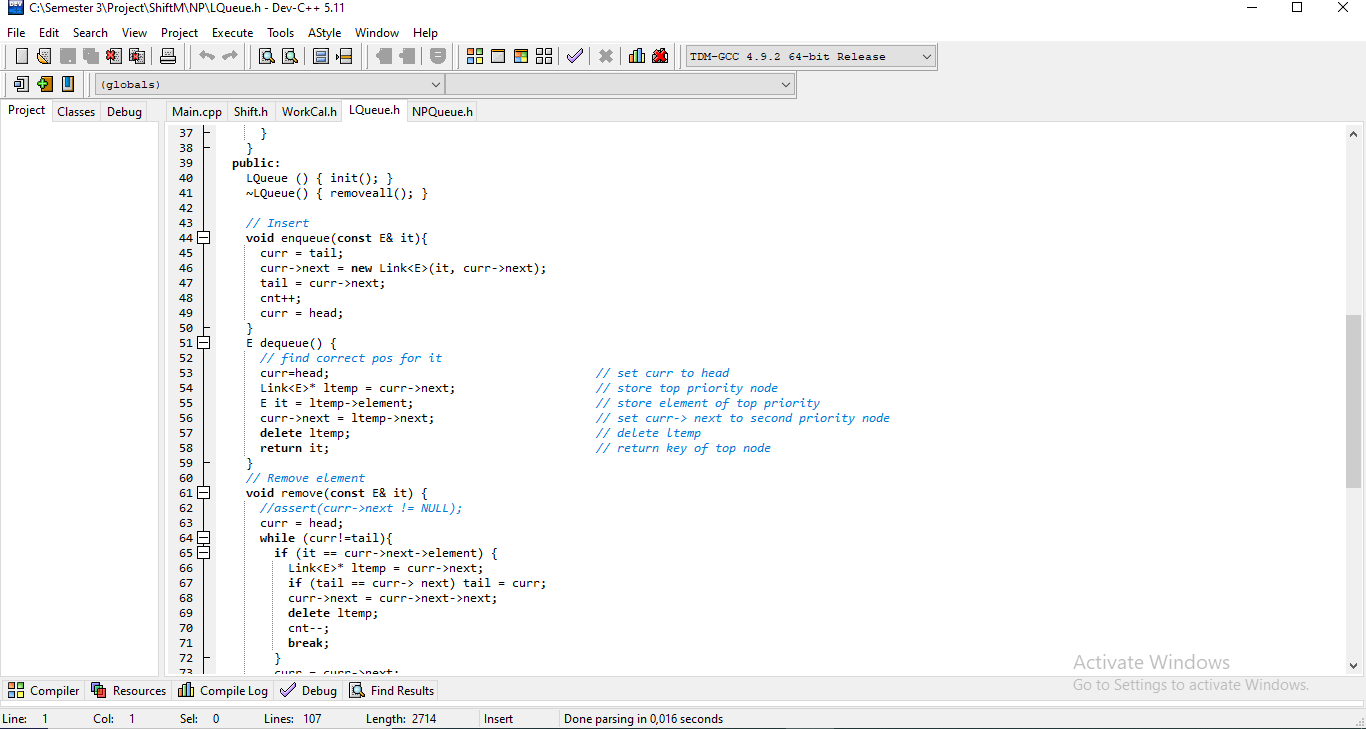This screenshot has width=1366, height=729.
Task: Click the editor scrollbar up arrow
Action: (1354, 134)
